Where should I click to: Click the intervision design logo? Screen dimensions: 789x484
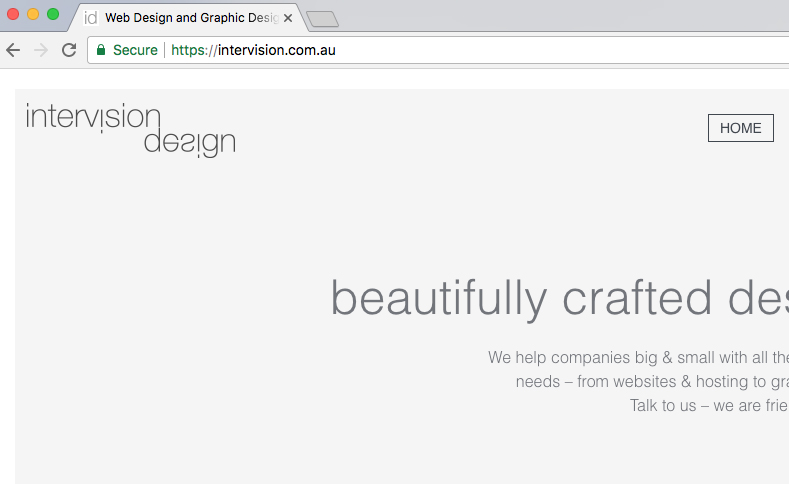130,130
